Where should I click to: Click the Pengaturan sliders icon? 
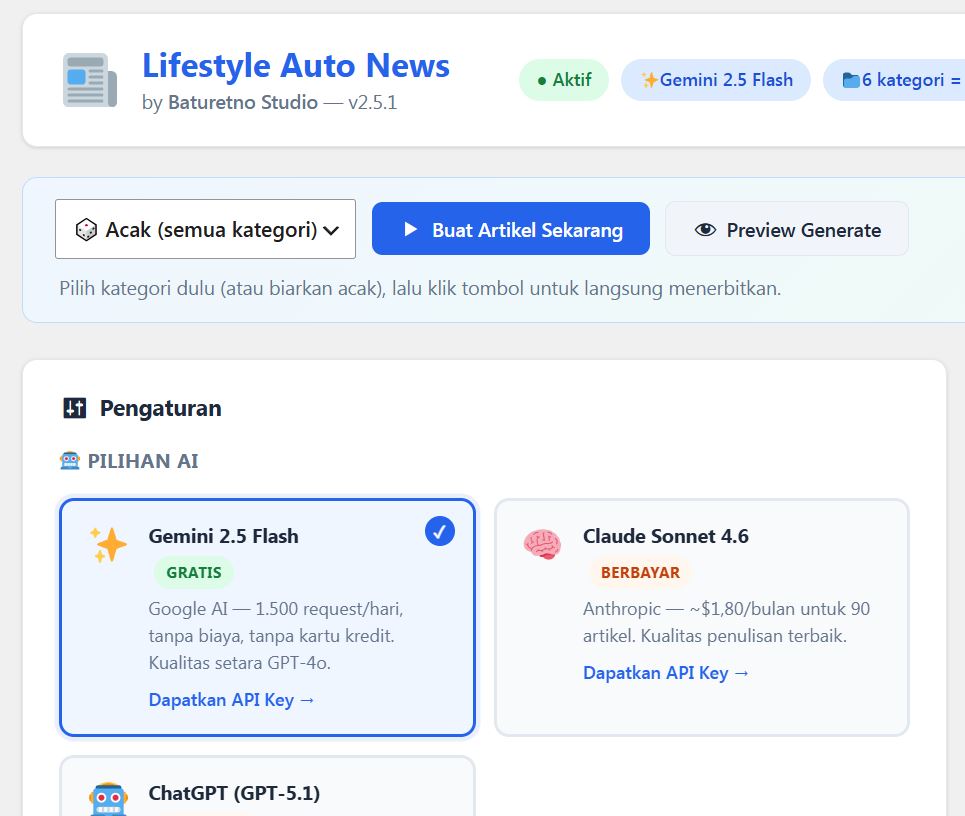74,408
